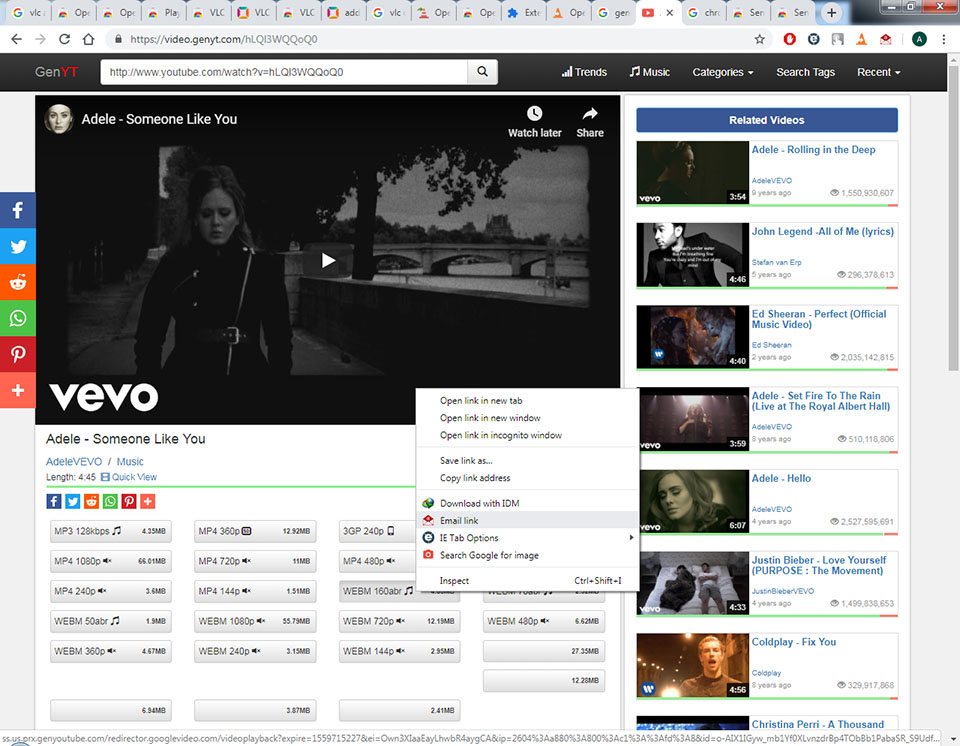Open Chrome profile avatar A
The width and height of the screenshot is (960, 746).
coord(919,39)
